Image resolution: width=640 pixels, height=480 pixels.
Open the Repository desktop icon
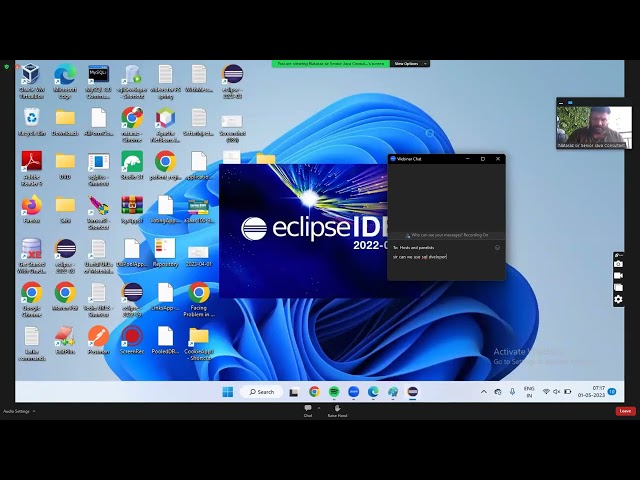(165, 253)
